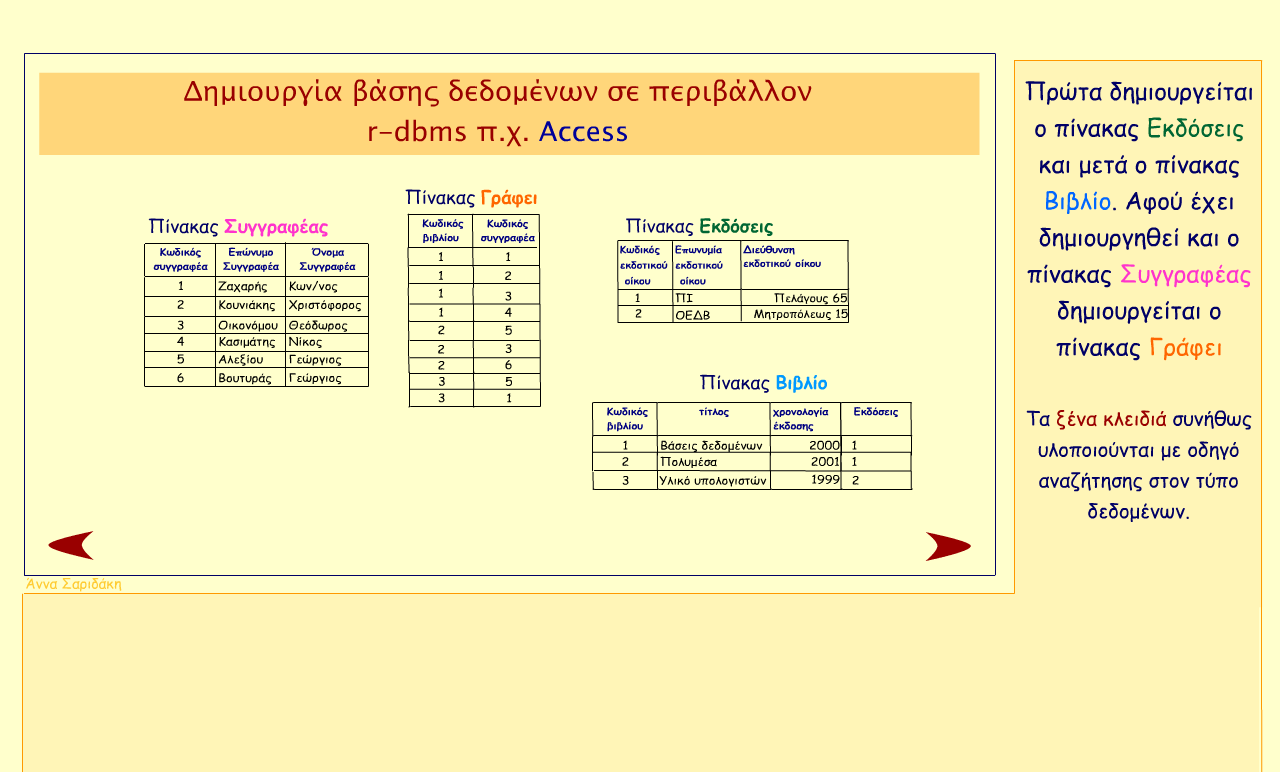Select the word Access in the title
1280x772 pixels.
coord(583,131)
